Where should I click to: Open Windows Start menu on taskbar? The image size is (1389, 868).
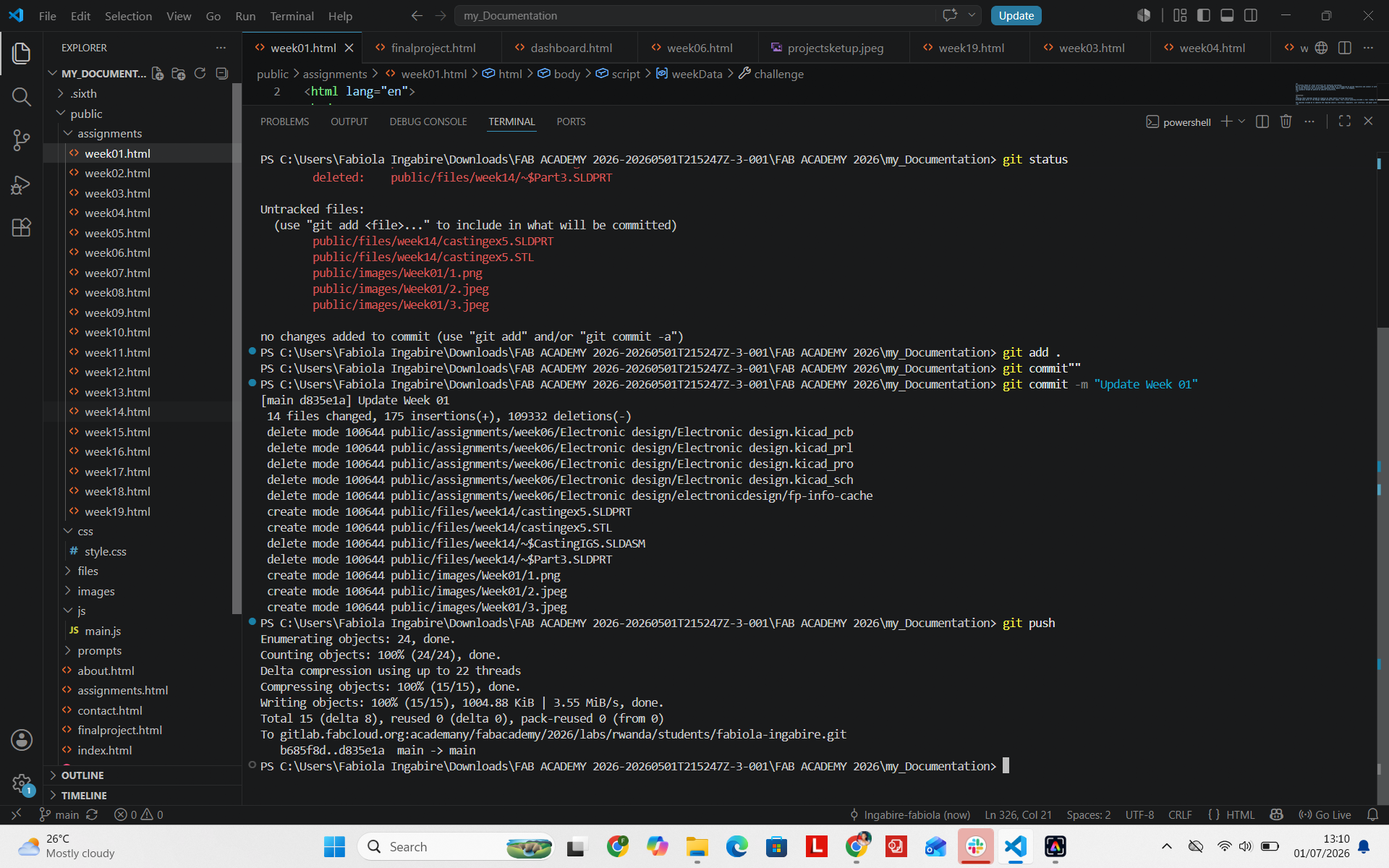(334, 846)
